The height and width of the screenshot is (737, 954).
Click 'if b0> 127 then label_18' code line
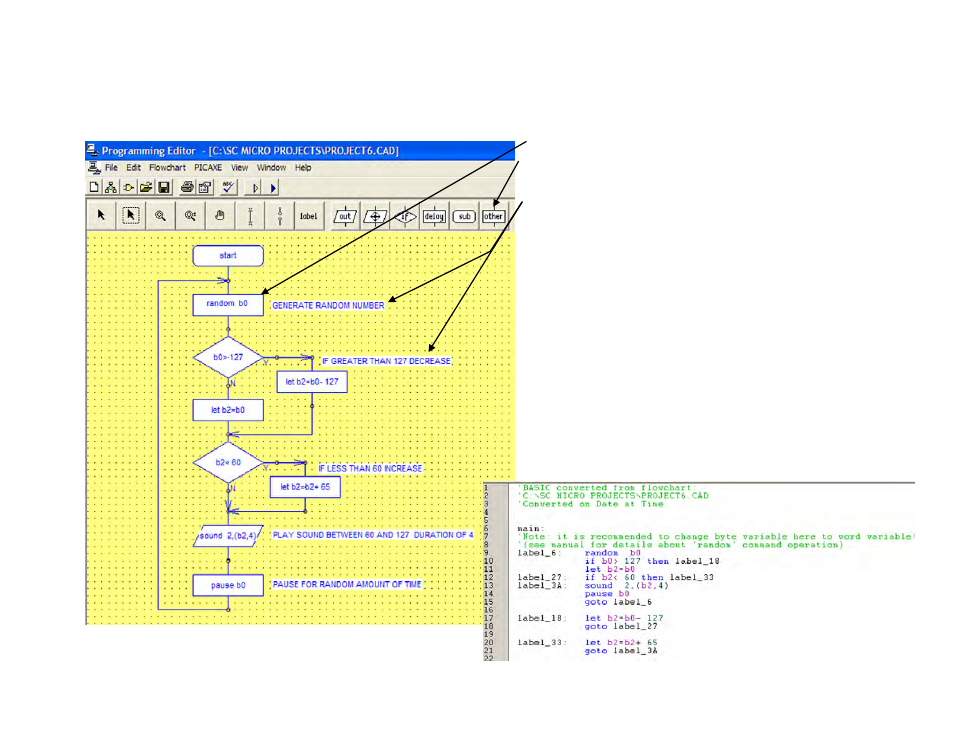pyautogui.click(x=652, y=561)
